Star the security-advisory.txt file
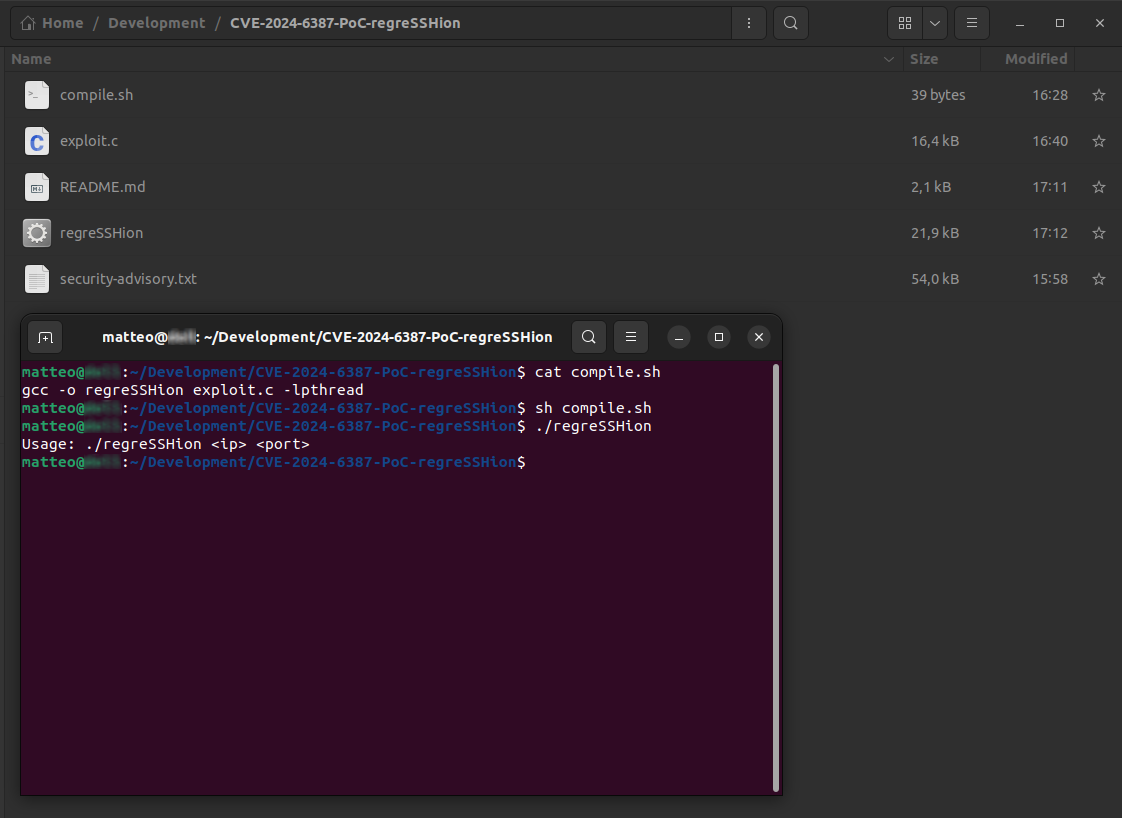 tap(1099, 279)
